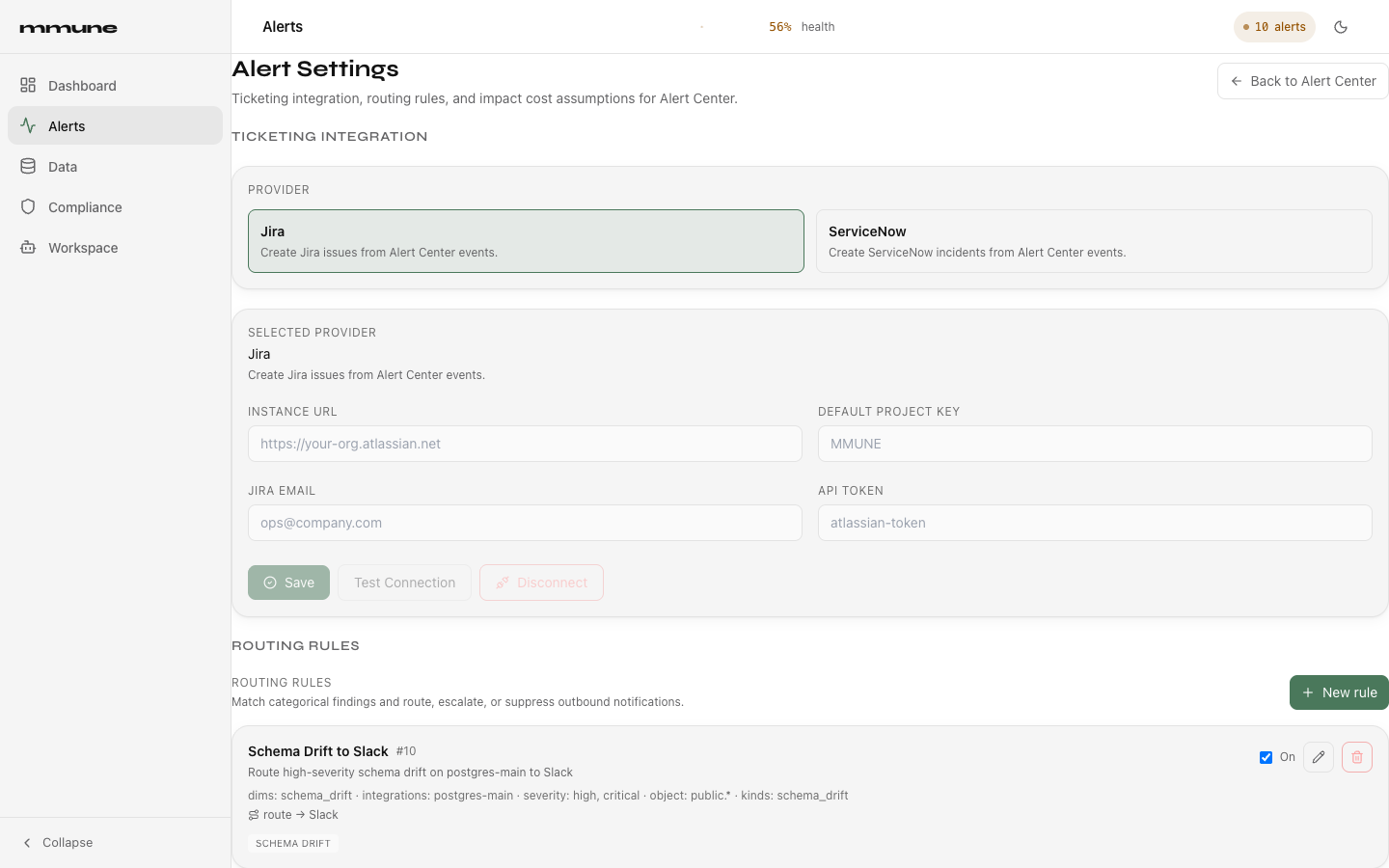
Task: Click the Workspace bot icon
Action: pyautogui.click(x=28, y=247)
